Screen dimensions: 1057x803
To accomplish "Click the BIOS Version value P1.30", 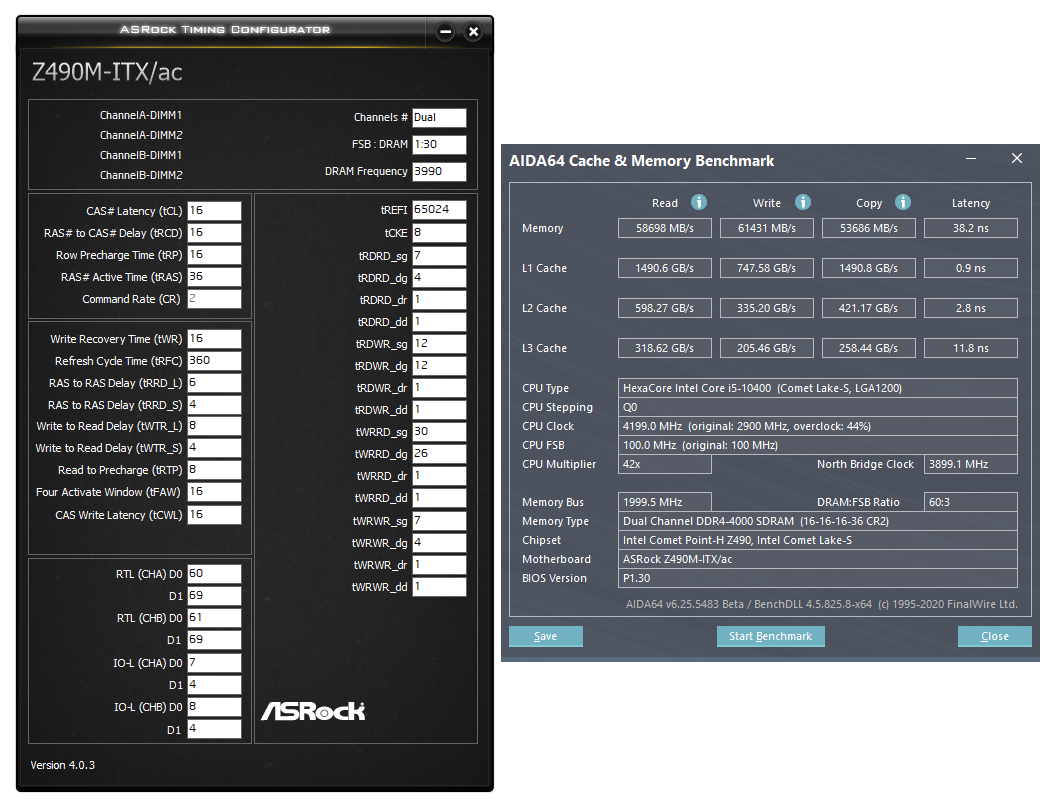I will click(x=818, y=578).
